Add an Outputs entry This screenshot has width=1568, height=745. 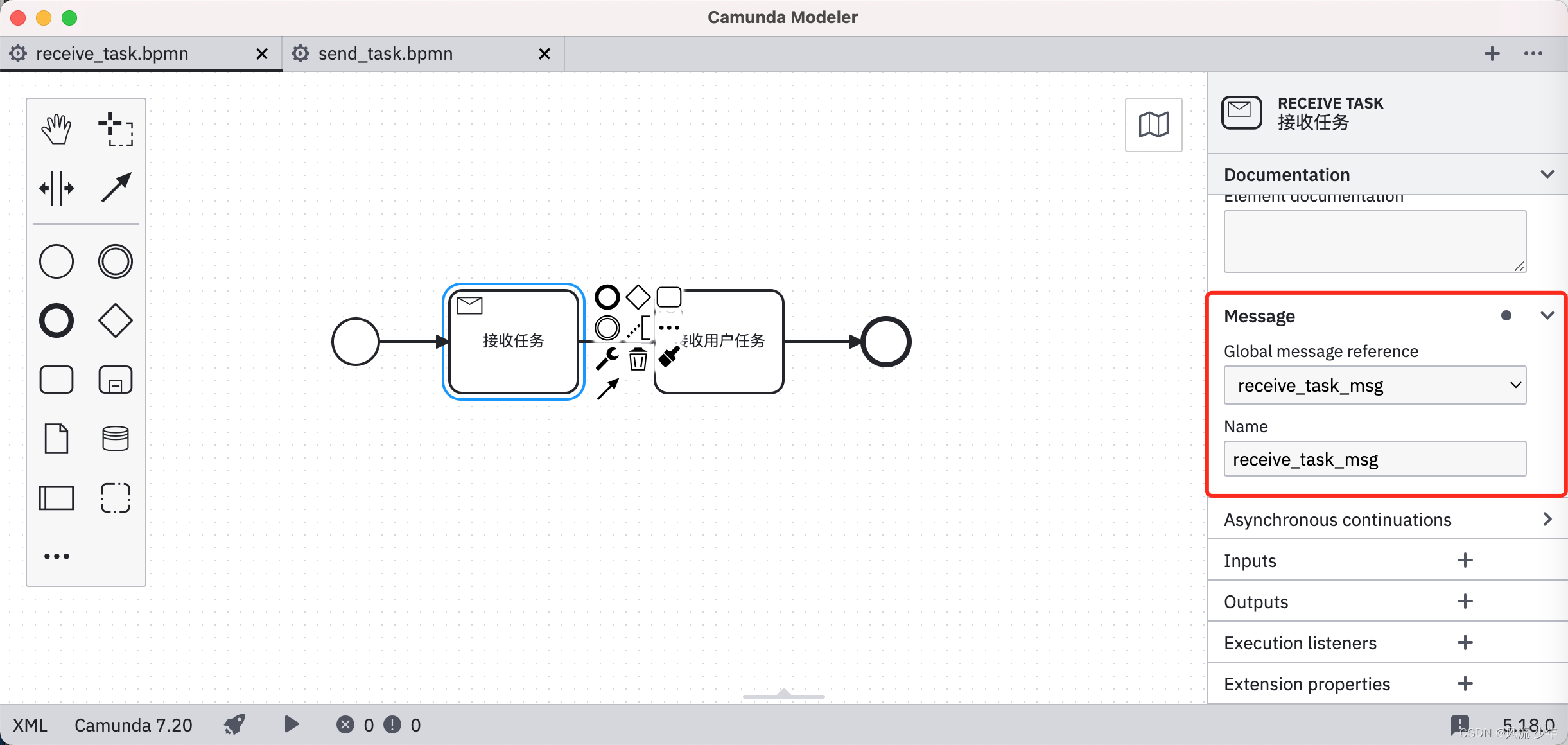click(1465, 601)
